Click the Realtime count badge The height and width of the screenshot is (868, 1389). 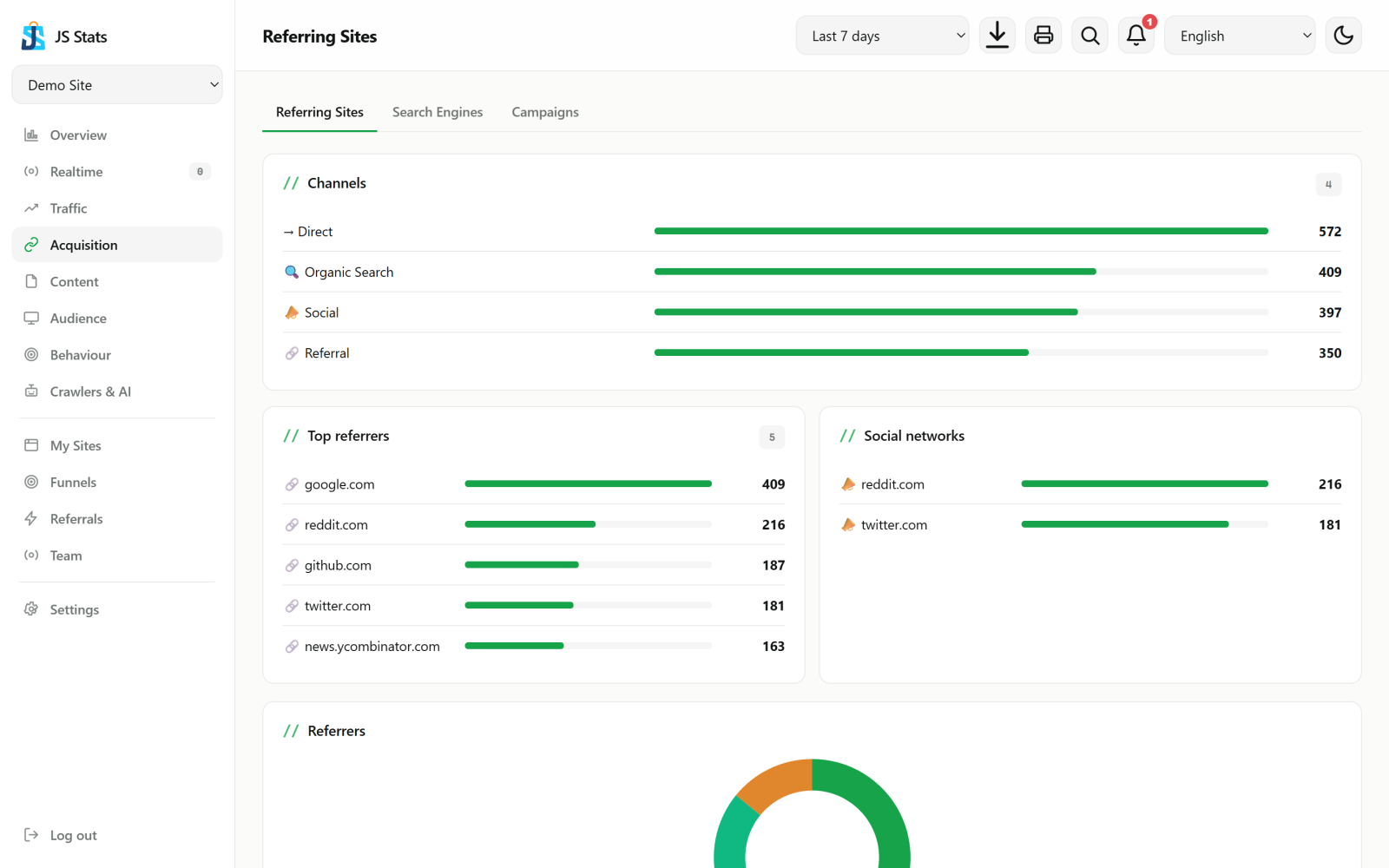[x=200, y=171]
